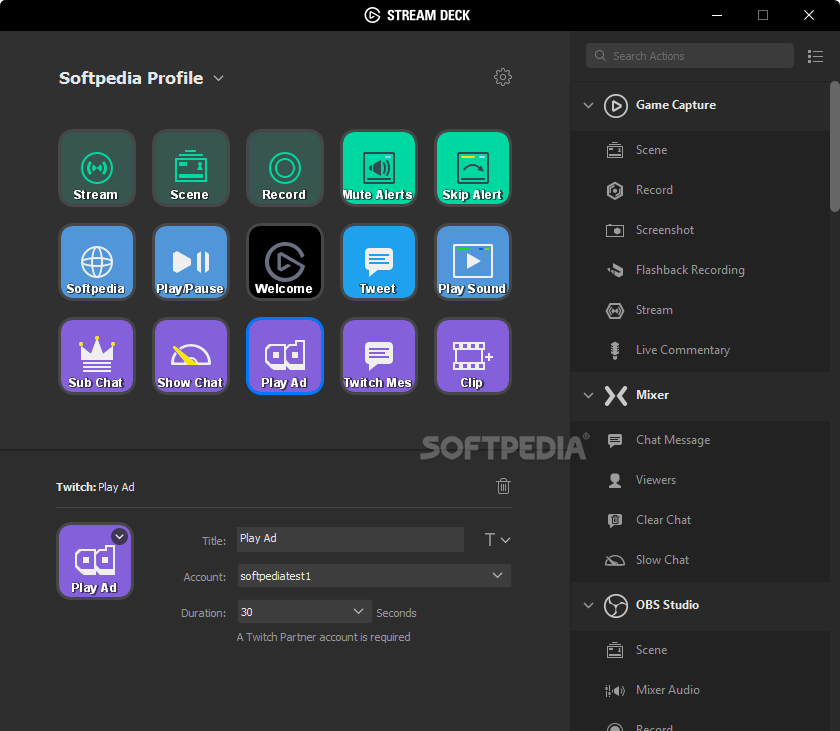
Task: Maximize the Stream Deck window
Action: click(763, 15)
